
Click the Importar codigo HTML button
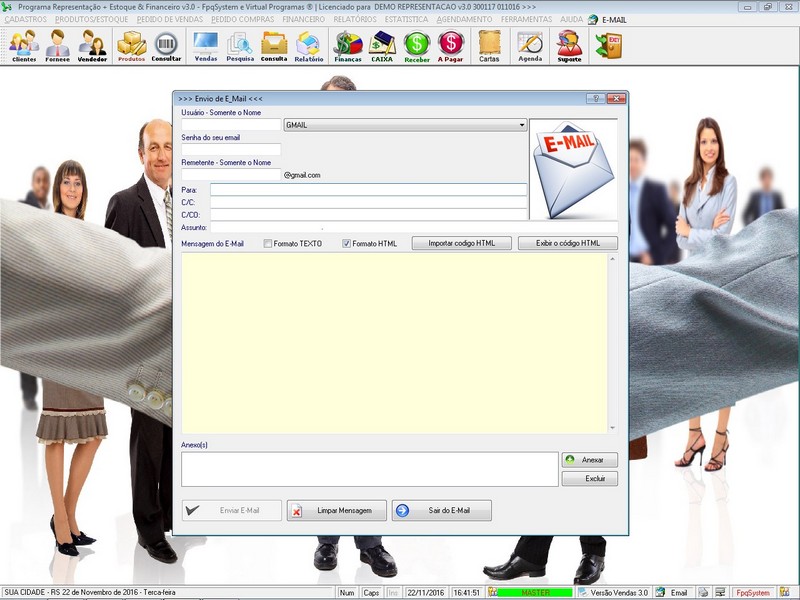click(462, 243)
